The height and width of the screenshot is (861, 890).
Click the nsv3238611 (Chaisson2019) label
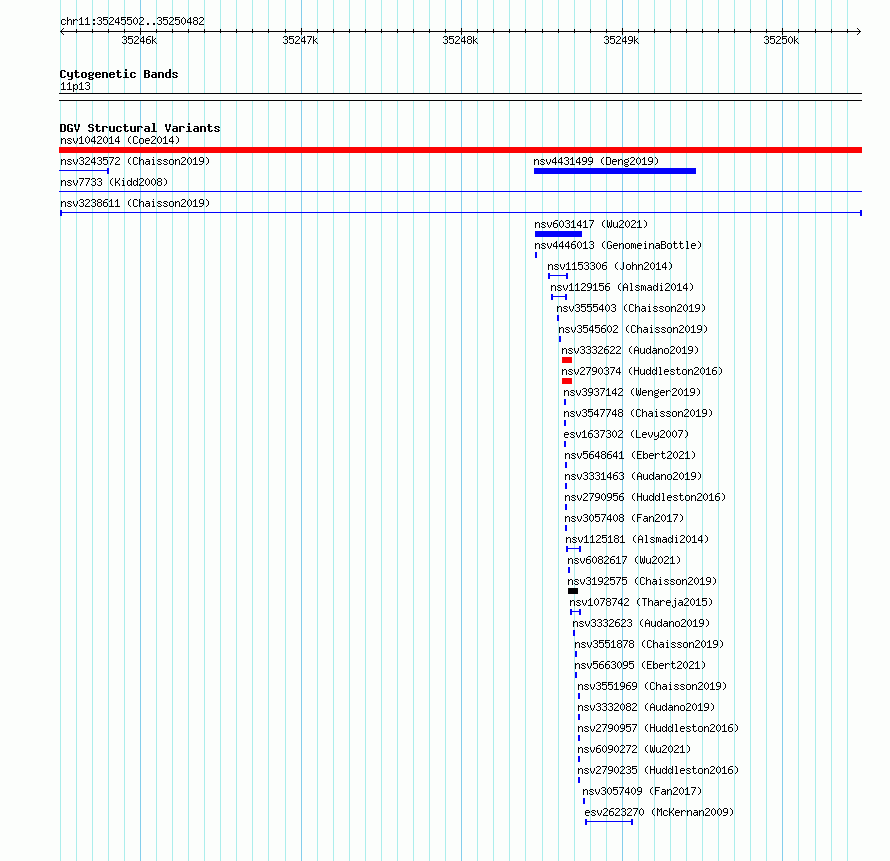[x=135, y=203]
